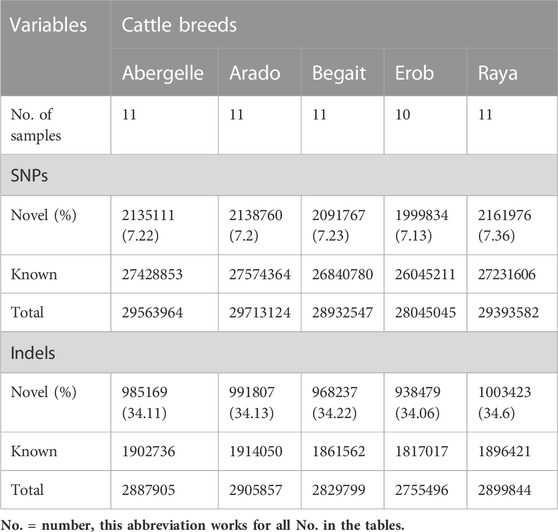Click the table footnote about No. abbreviation
Viewport: 558px width, 532px height.
coord(202,525)
